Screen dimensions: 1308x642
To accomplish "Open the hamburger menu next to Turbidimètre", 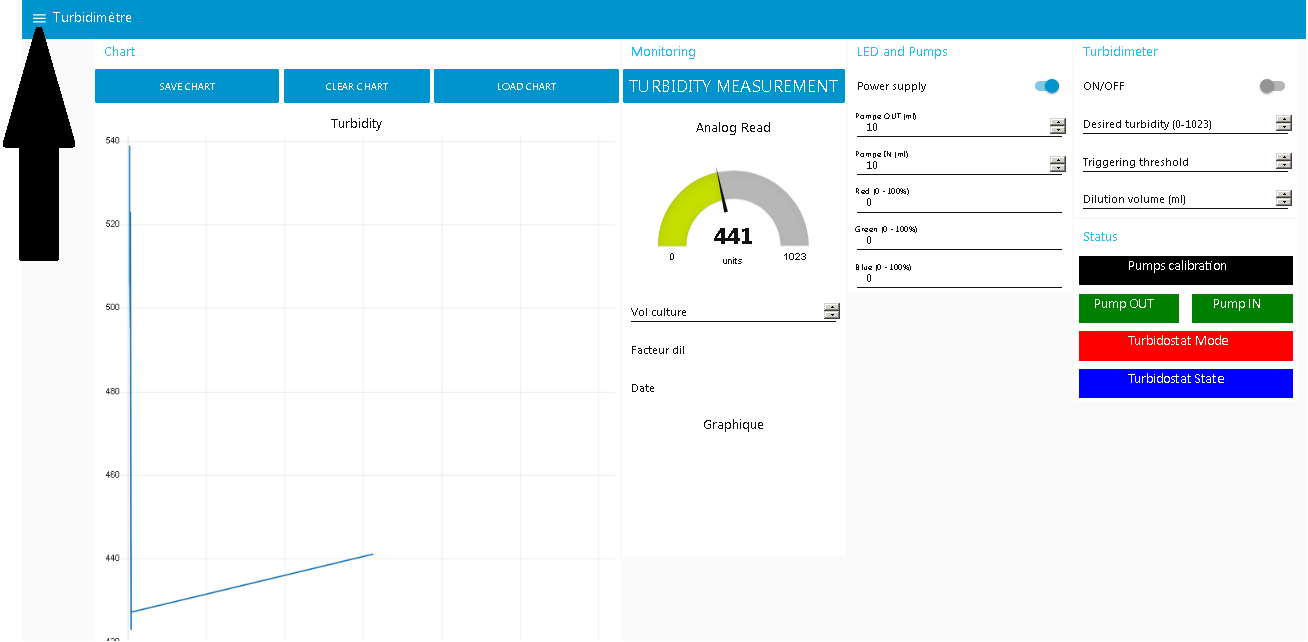I will coord(39,18).
